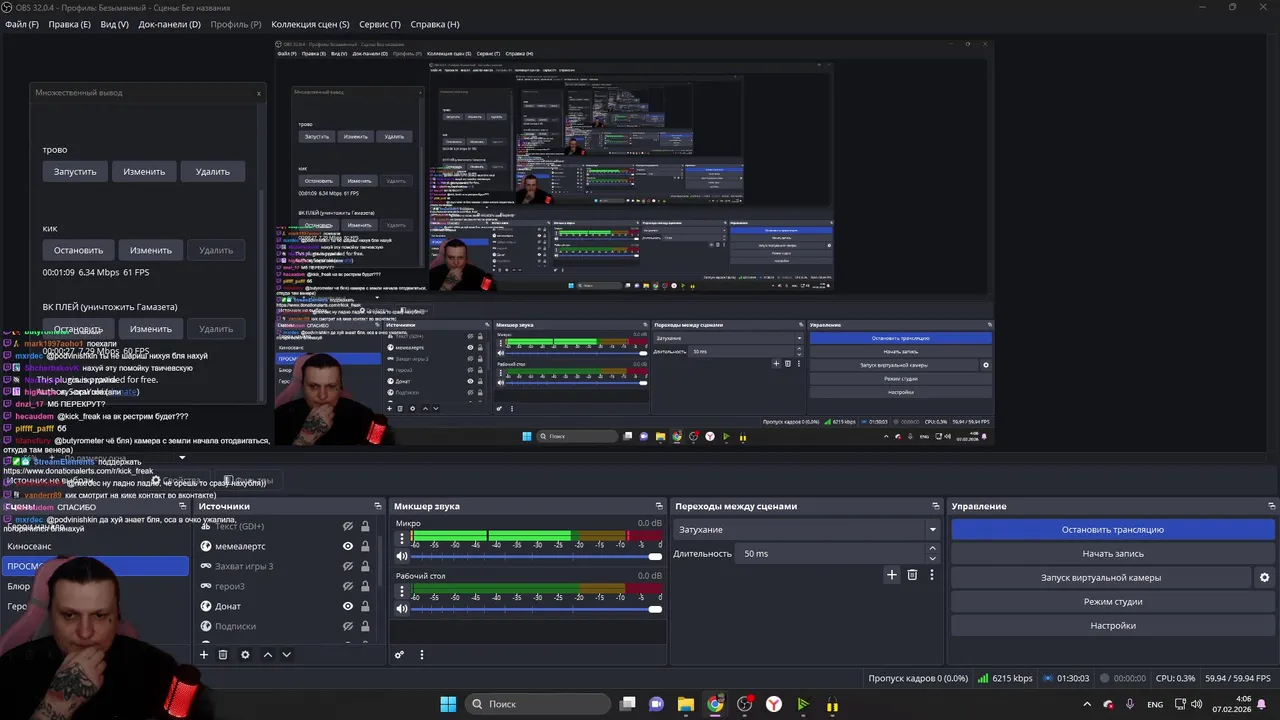Add a new source with the plus icon
The width and height of the screenshot is (1280, 720).
point(204,655)
